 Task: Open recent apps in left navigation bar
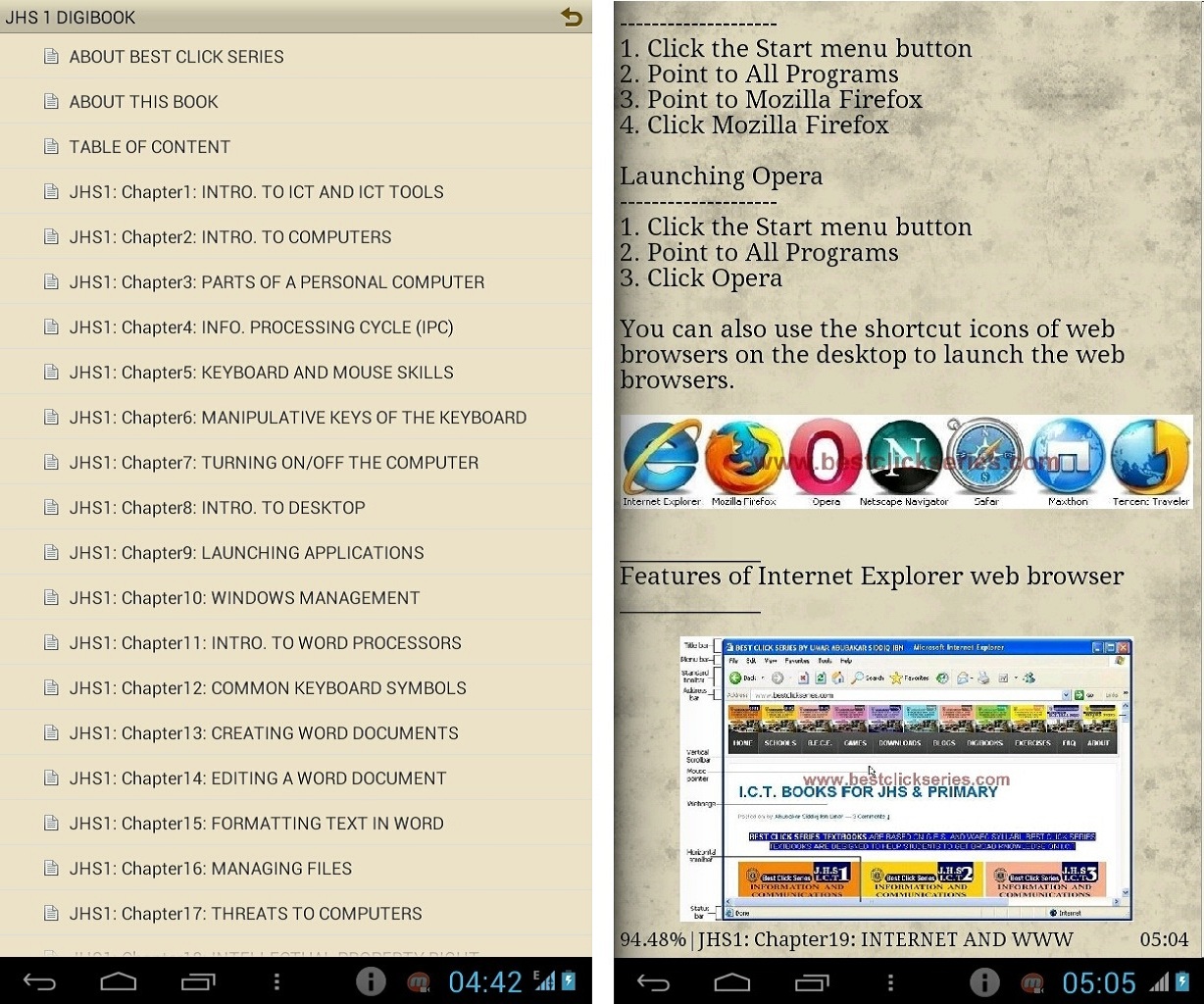pos(198,981)
